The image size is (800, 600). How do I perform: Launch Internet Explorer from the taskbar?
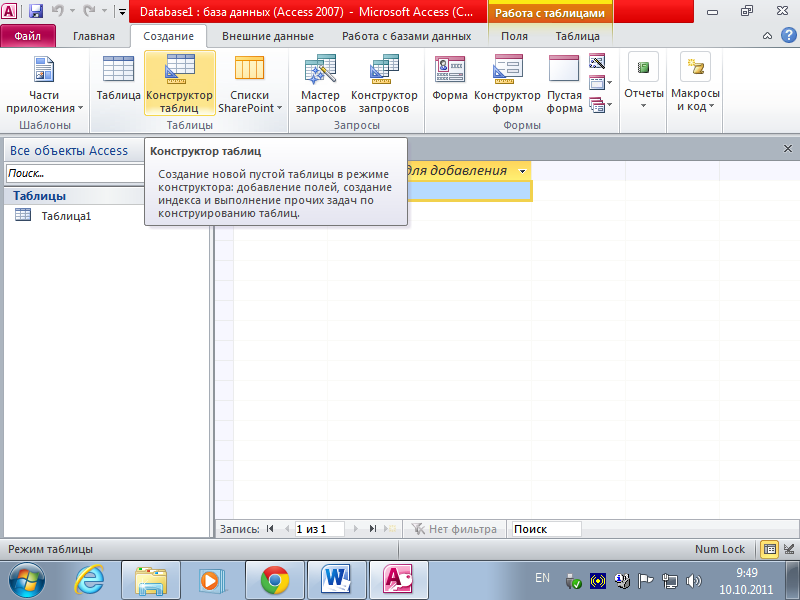point(89,581)
